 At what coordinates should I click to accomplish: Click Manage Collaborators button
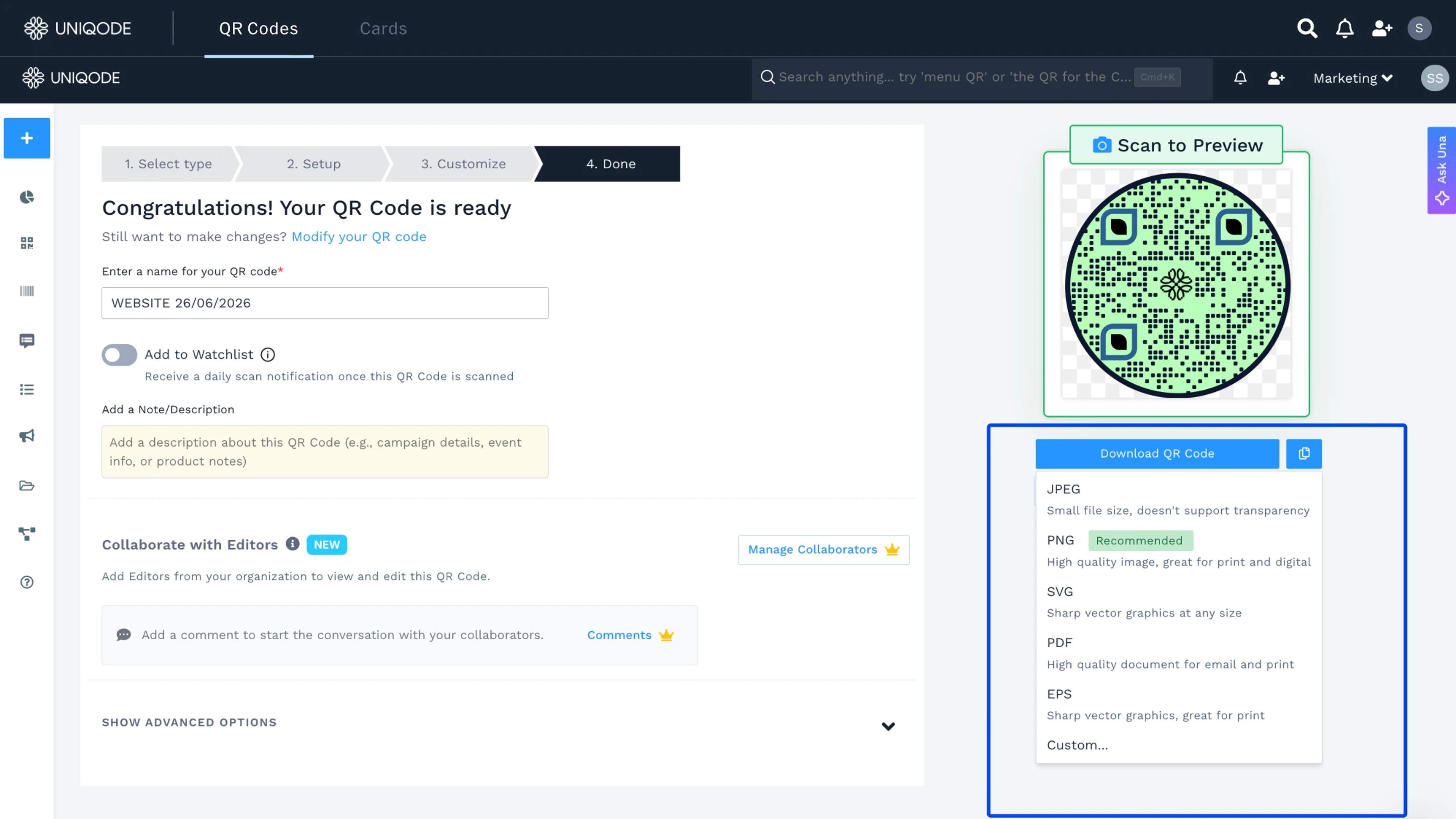(824, 550)
